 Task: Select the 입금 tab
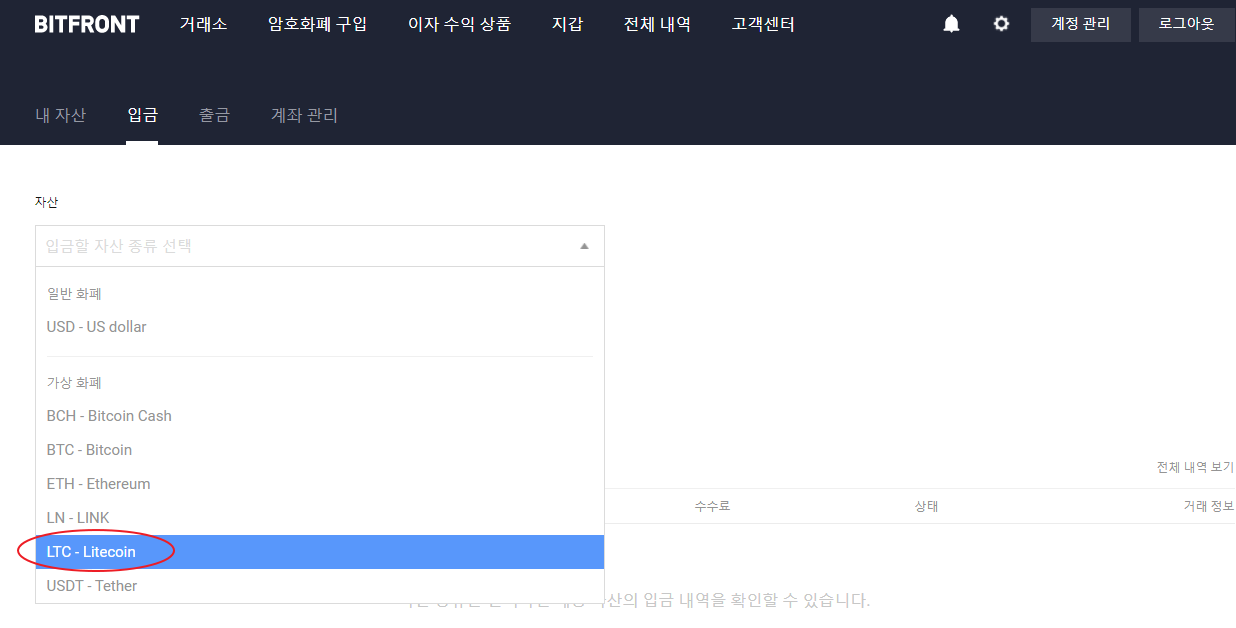[x=142, y=115]
